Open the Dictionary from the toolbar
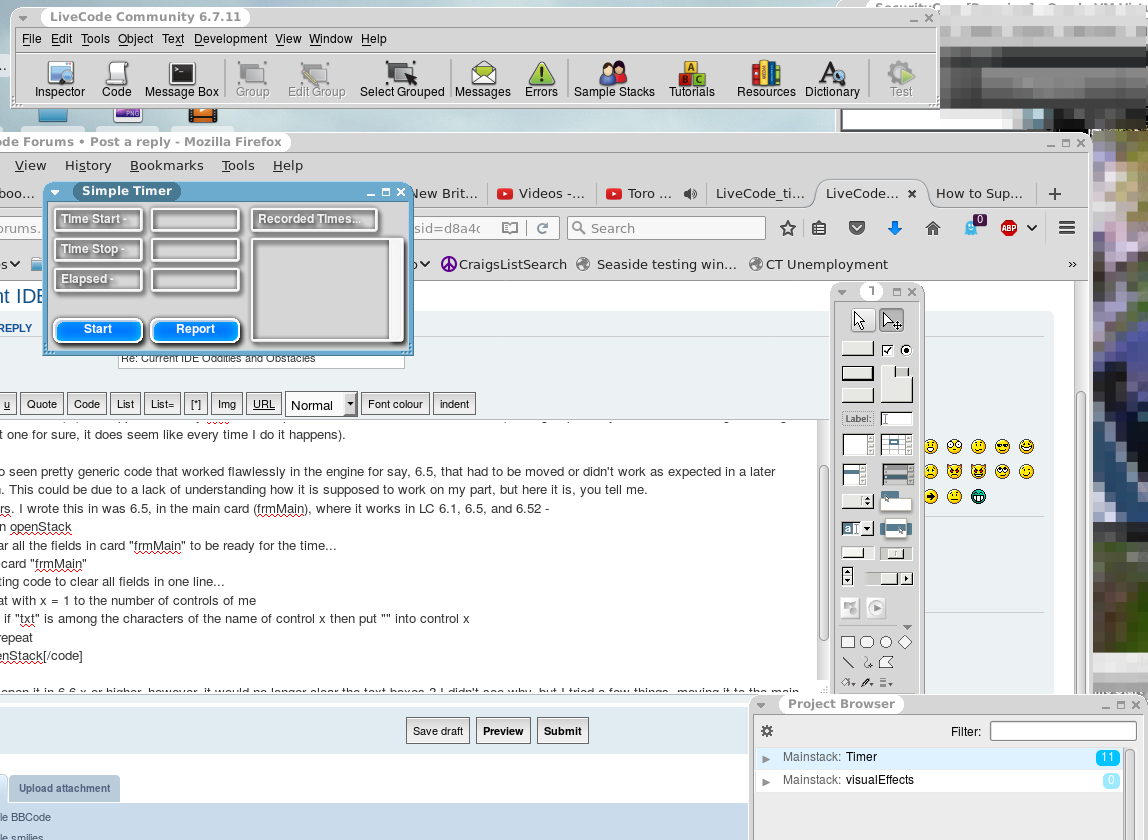 point(832,79)
